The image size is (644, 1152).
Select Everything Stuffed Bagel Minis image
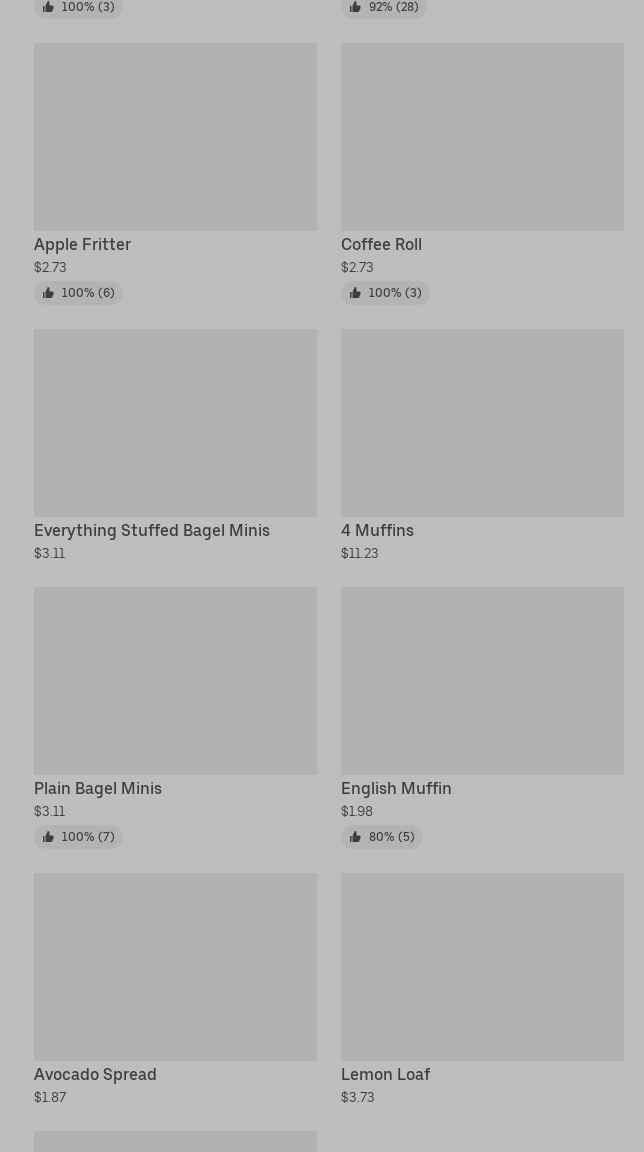click(x=175, y=423)
